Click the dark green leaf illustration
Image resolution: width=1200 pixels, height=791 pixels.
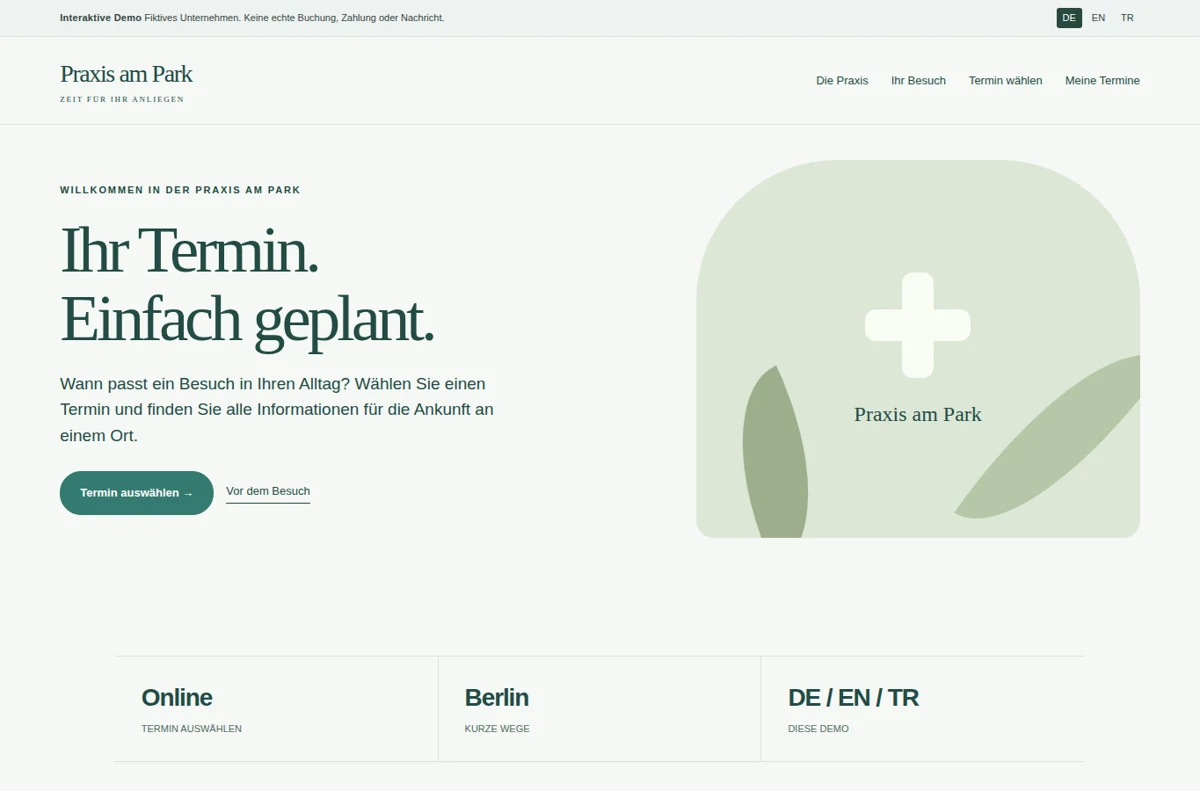pyautogui.click(x=775, y=453)
